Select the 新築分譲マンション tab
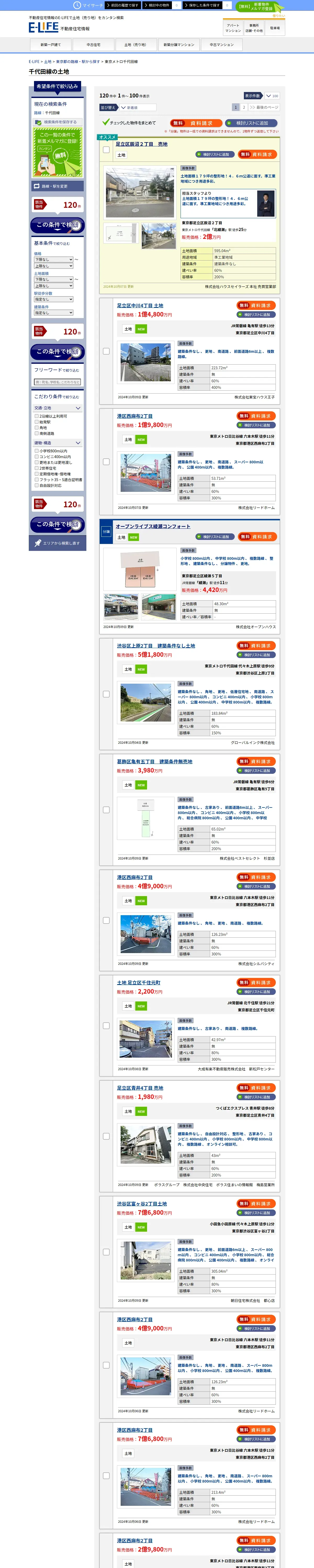 tap(179, 44)
